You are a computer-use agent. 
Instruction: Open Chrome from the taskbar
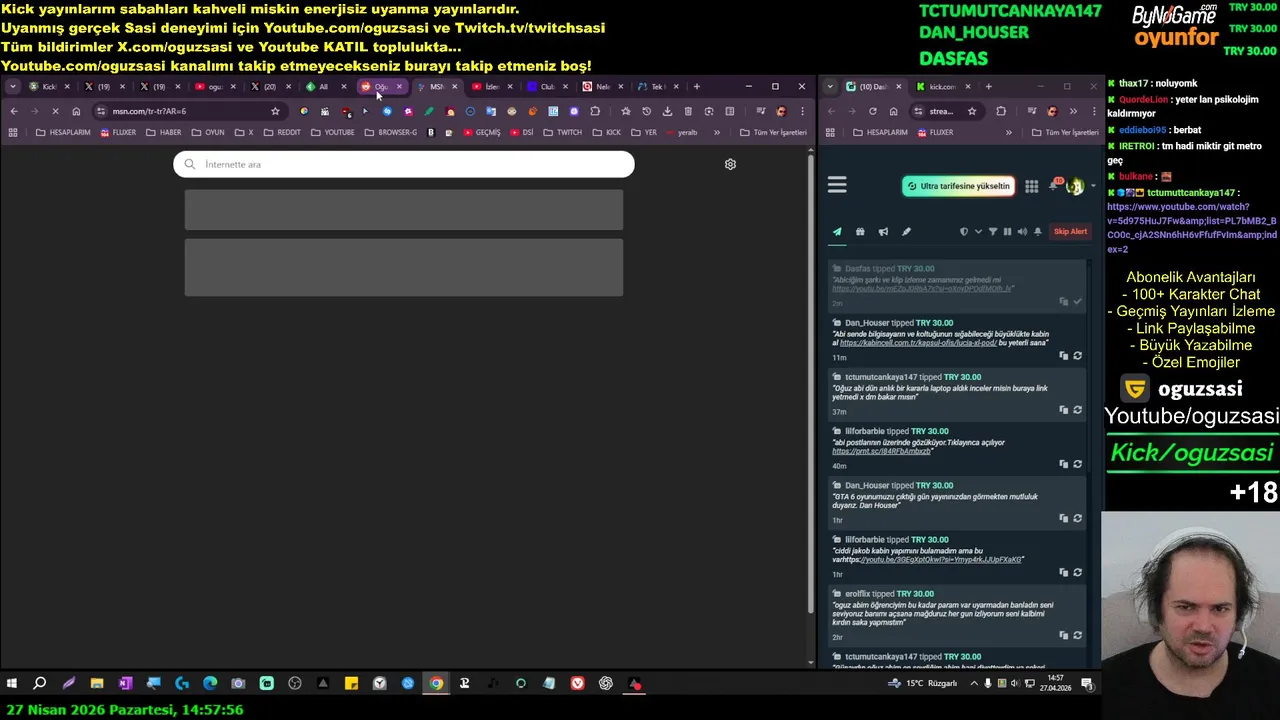436,684
